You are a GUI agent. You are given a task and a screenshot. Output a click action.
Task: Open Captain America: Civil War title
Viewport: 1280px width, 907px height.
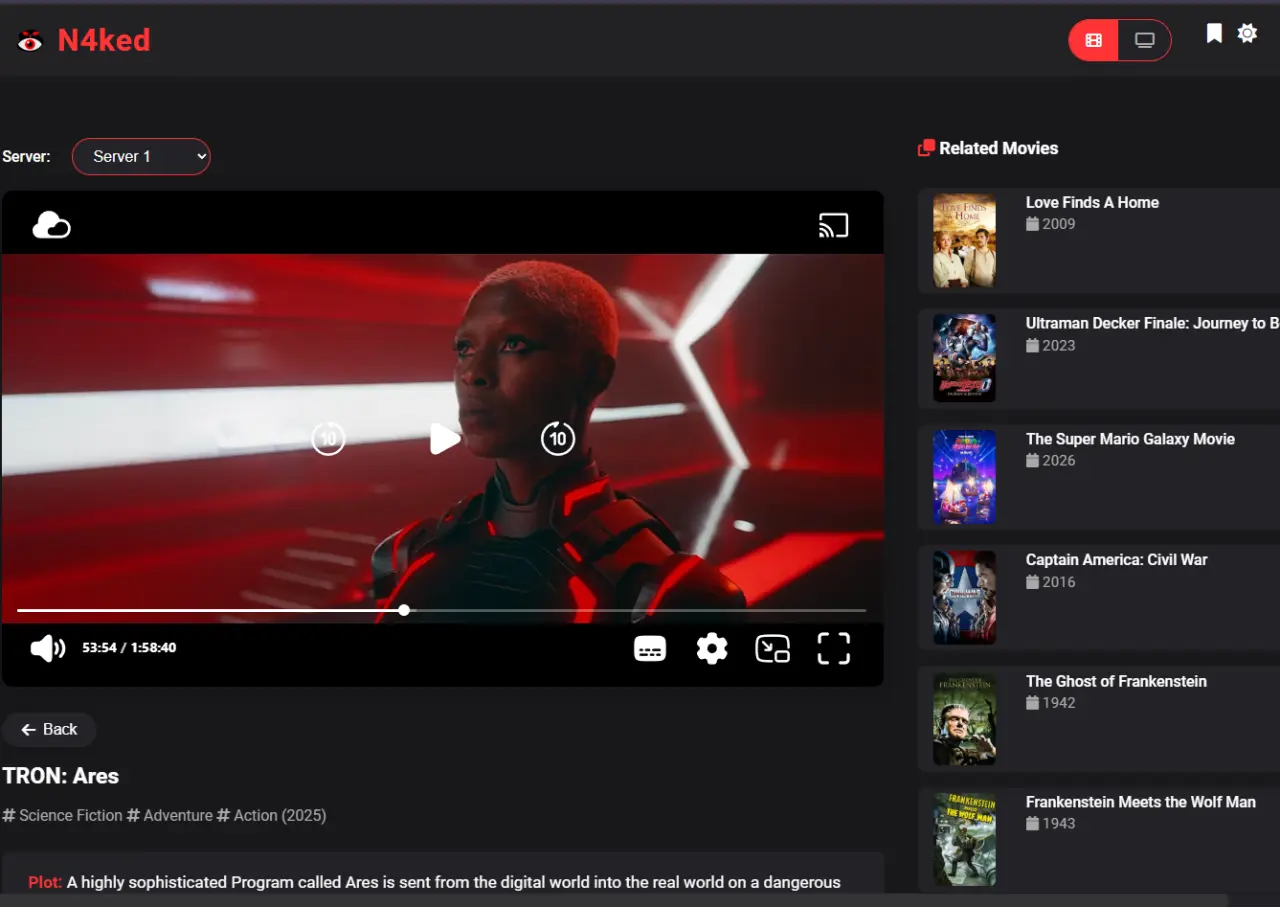pos(1117,560)
